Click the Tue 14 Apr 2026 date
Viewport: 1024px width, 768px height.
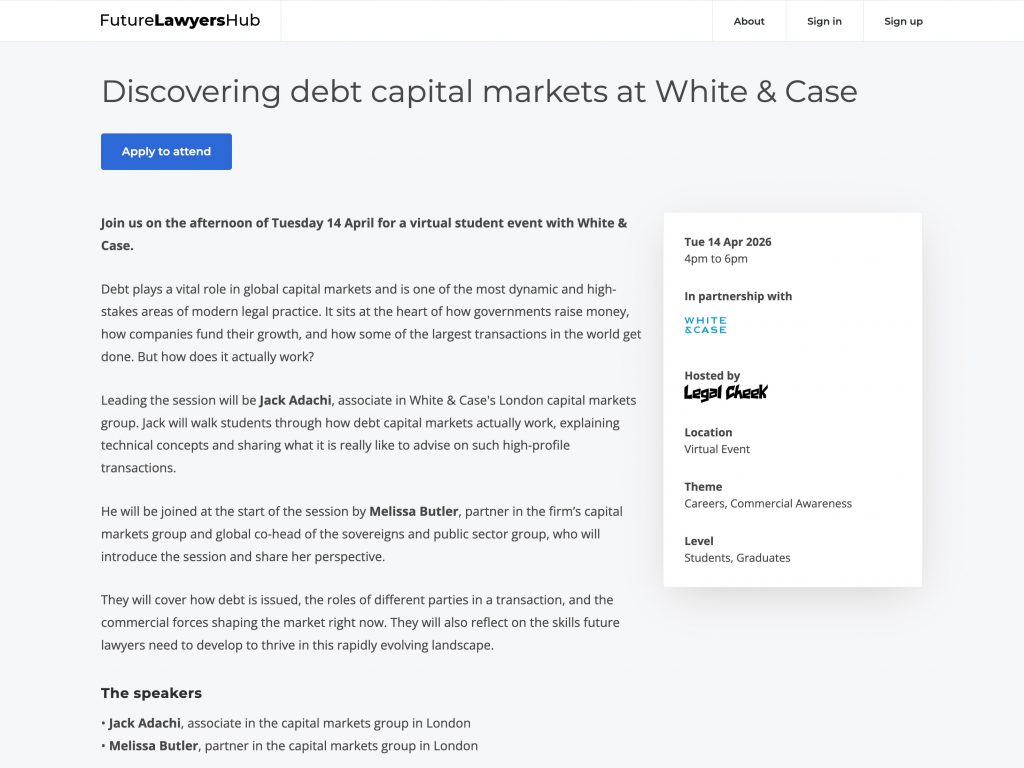tap(728, 242)
